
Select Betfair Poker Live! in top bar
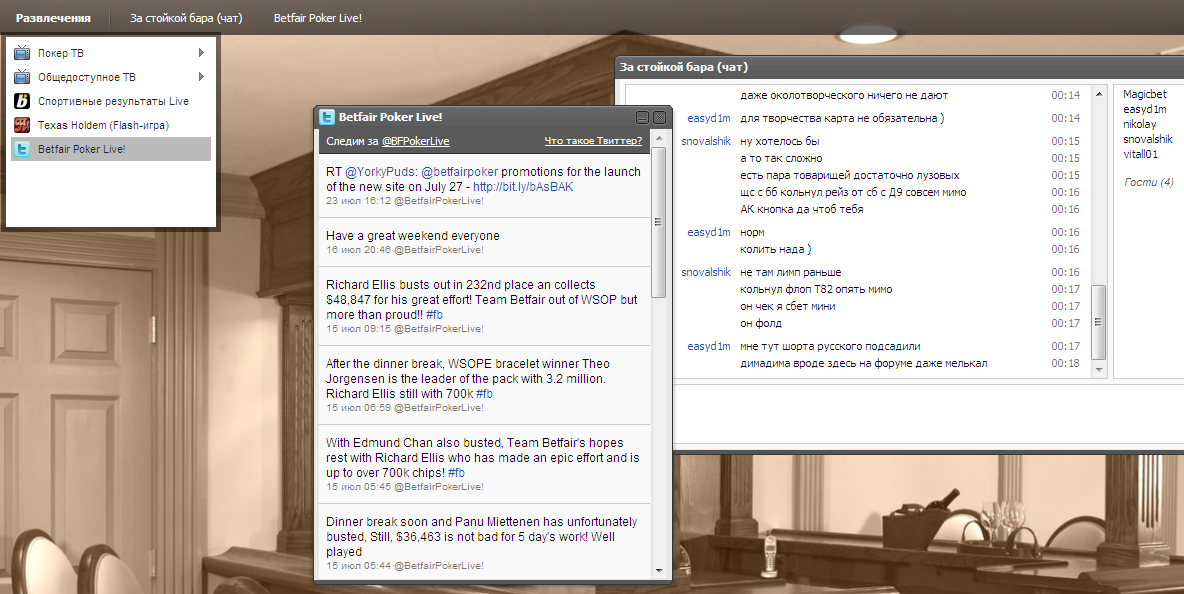pos(317,18)
